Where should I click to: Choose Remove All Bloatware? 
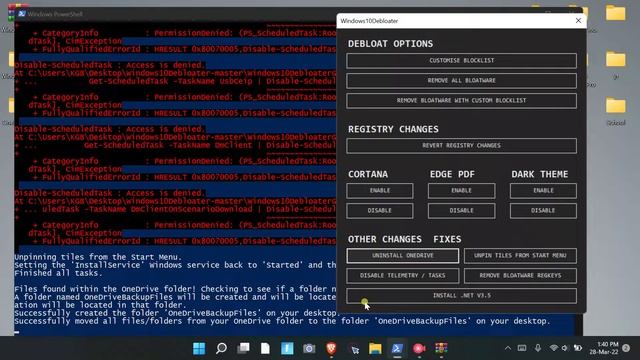click(x=461, y=80)
